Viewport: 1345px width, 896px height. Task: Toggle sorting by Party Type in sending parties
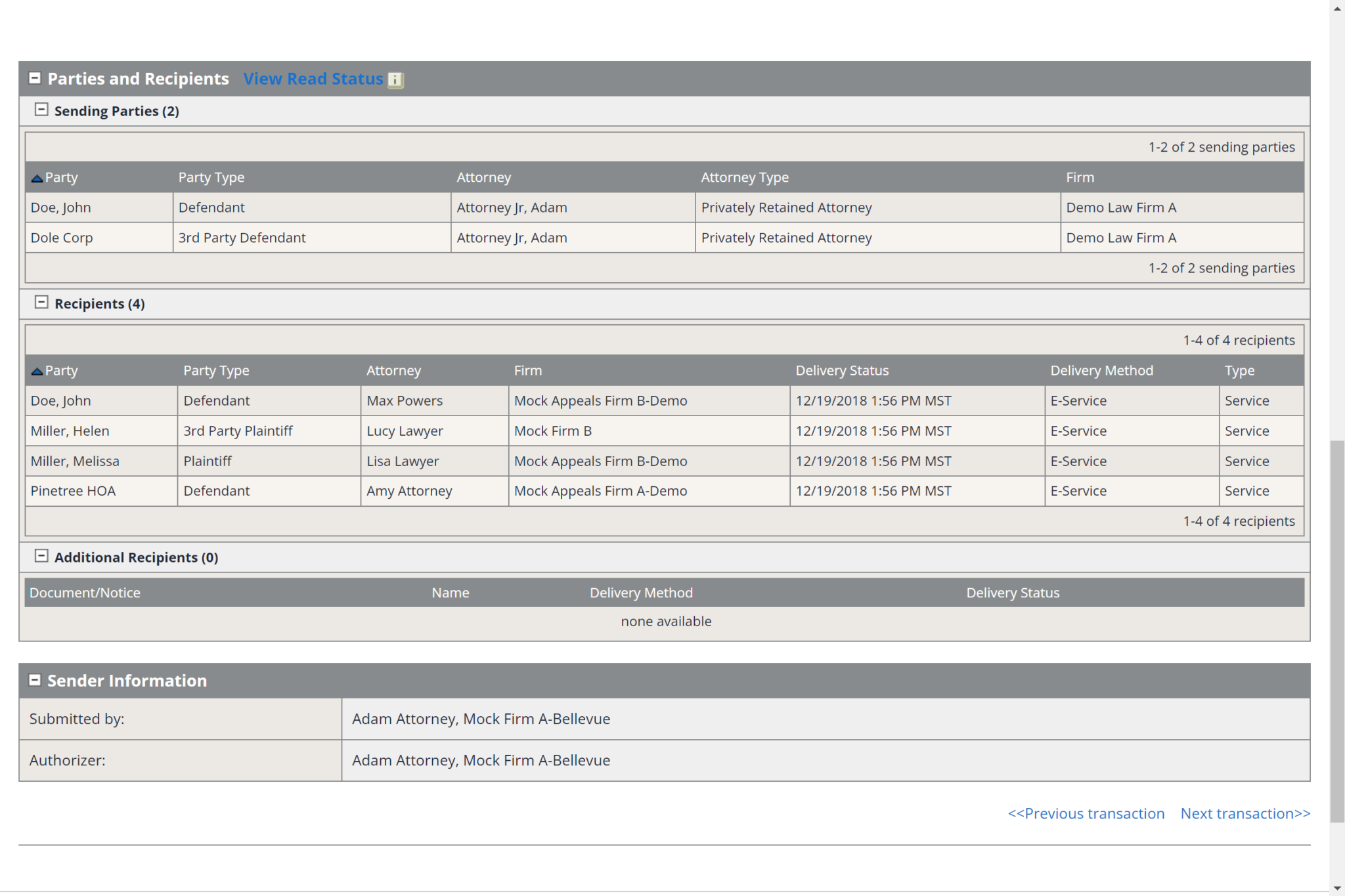pos(211,177)
